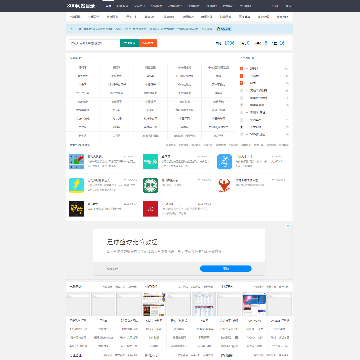The width and height of the screenshot is (360, 360).
Task: Open the cyan and yellow runner app icon
Action: pyautogui.click(x=76, y=185)
